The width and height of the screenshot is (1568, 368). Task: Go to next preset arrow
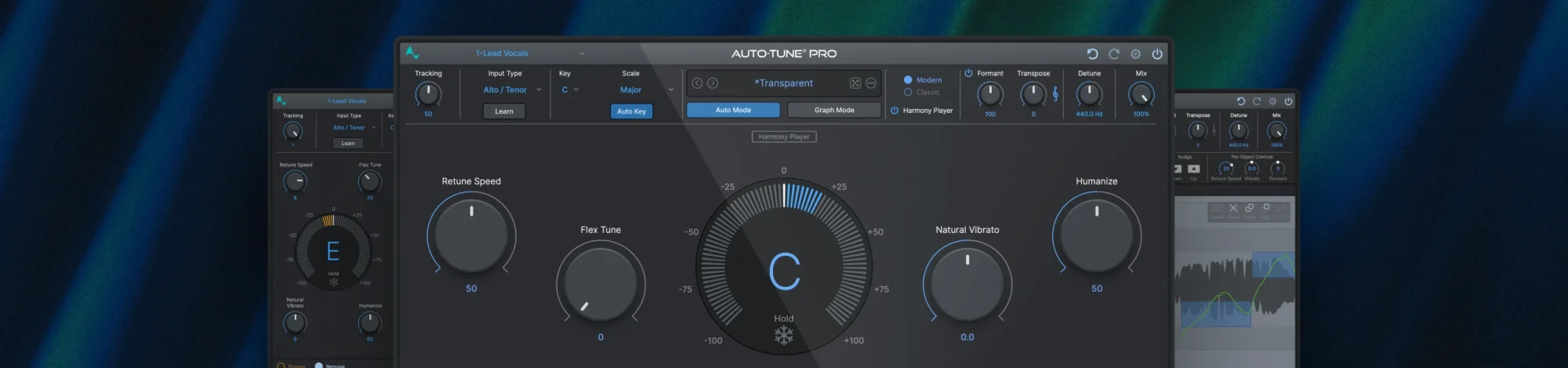click(713, 83)
